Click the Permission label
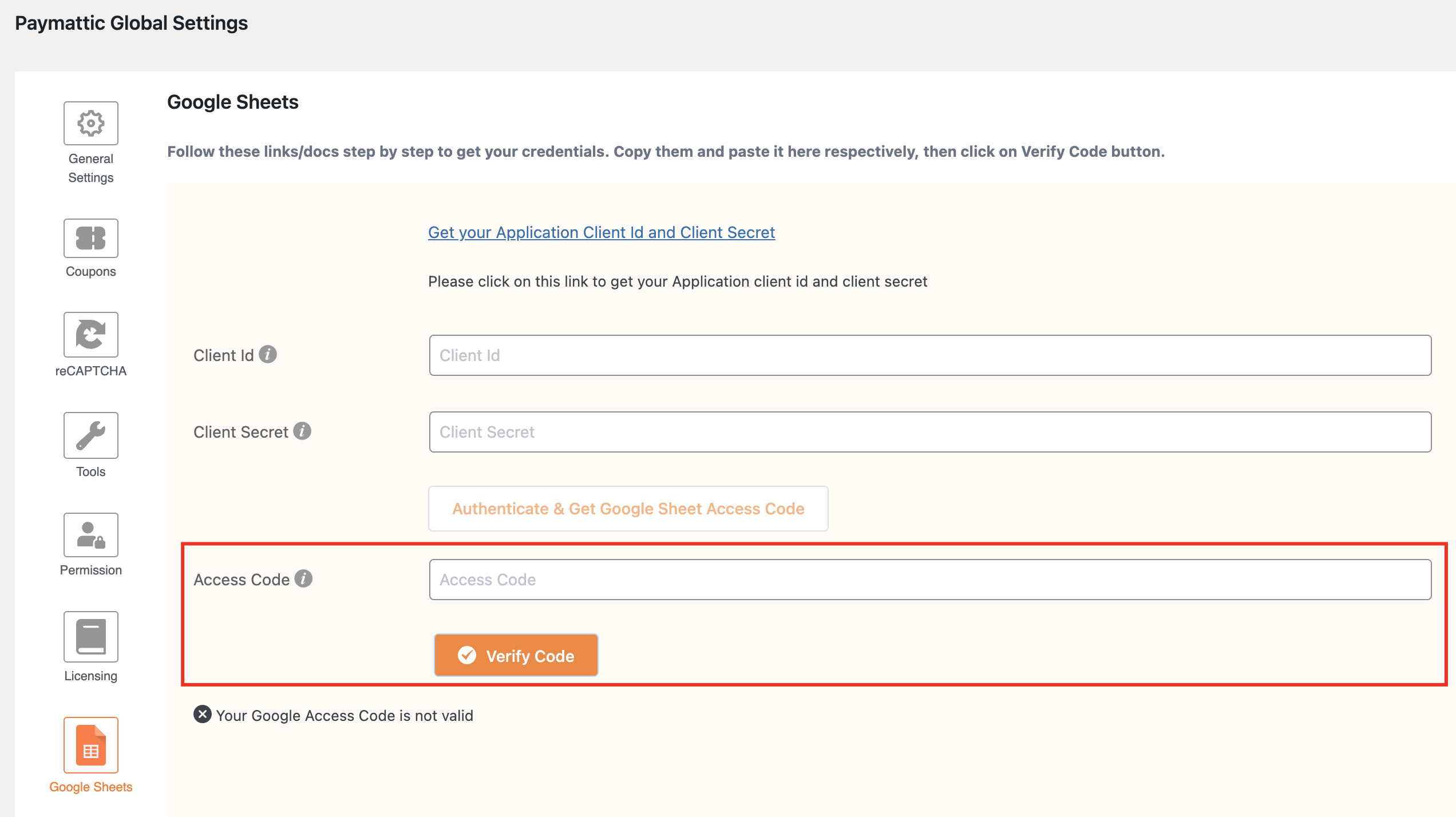The width and height of the screenshot is (1456, 817). [x=90, y=570]
